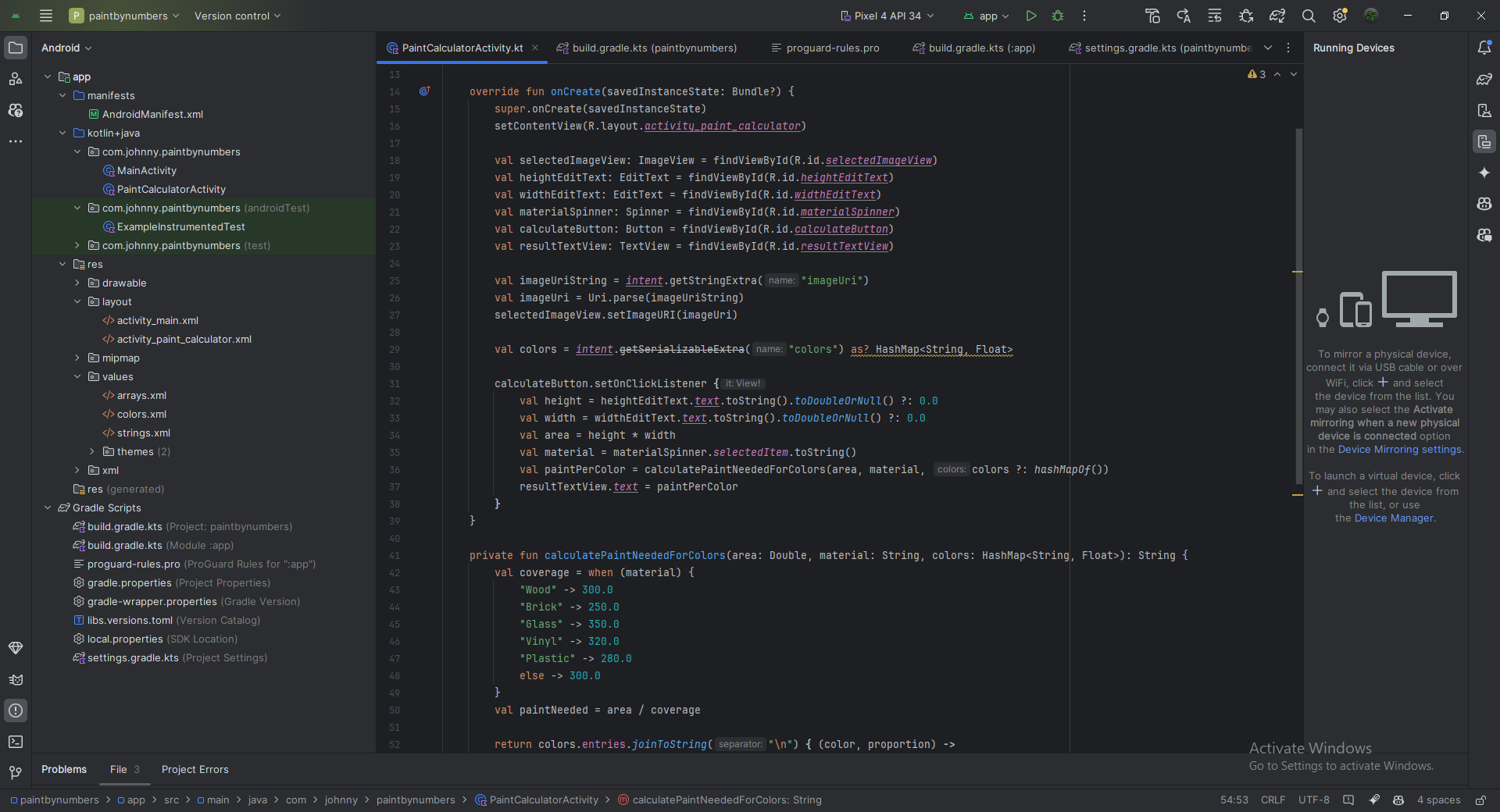Open the main hamburger menu
Viewport: 1500px width, 812px height.
pos(46,16)
